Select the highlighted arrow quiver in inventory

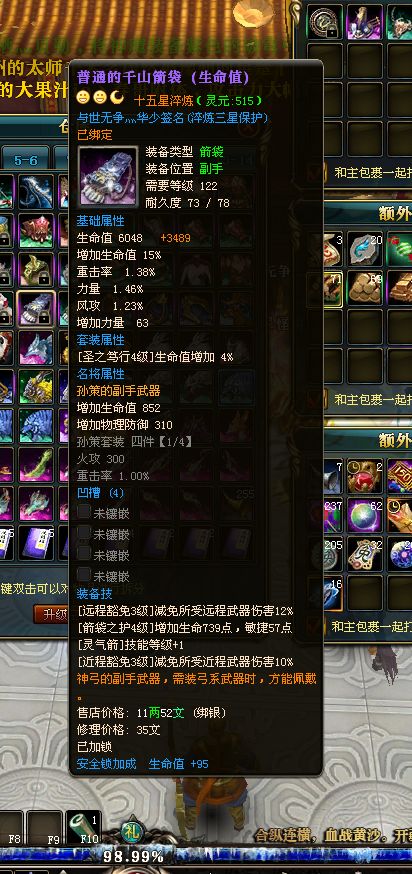tap(36, 309)
